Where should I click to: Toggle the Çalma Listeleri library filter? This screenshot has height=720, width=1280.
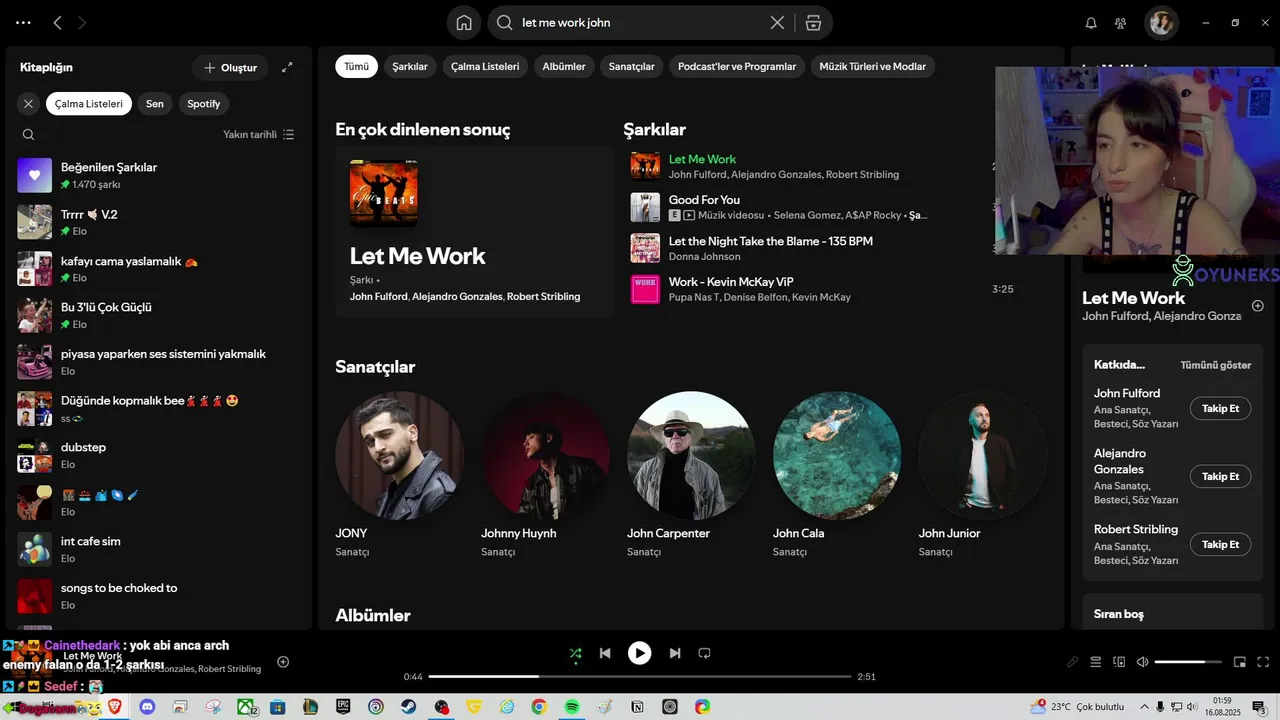pos(89,104)
